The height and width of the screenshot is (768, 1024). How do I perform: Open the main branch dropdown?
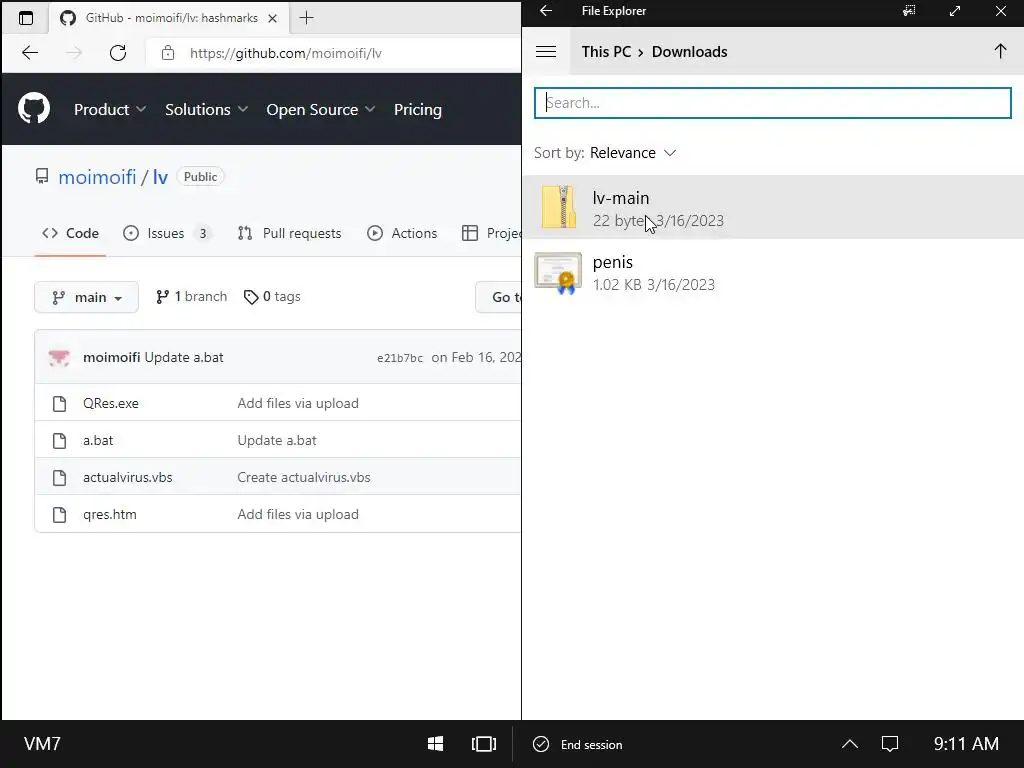[86, 297]
